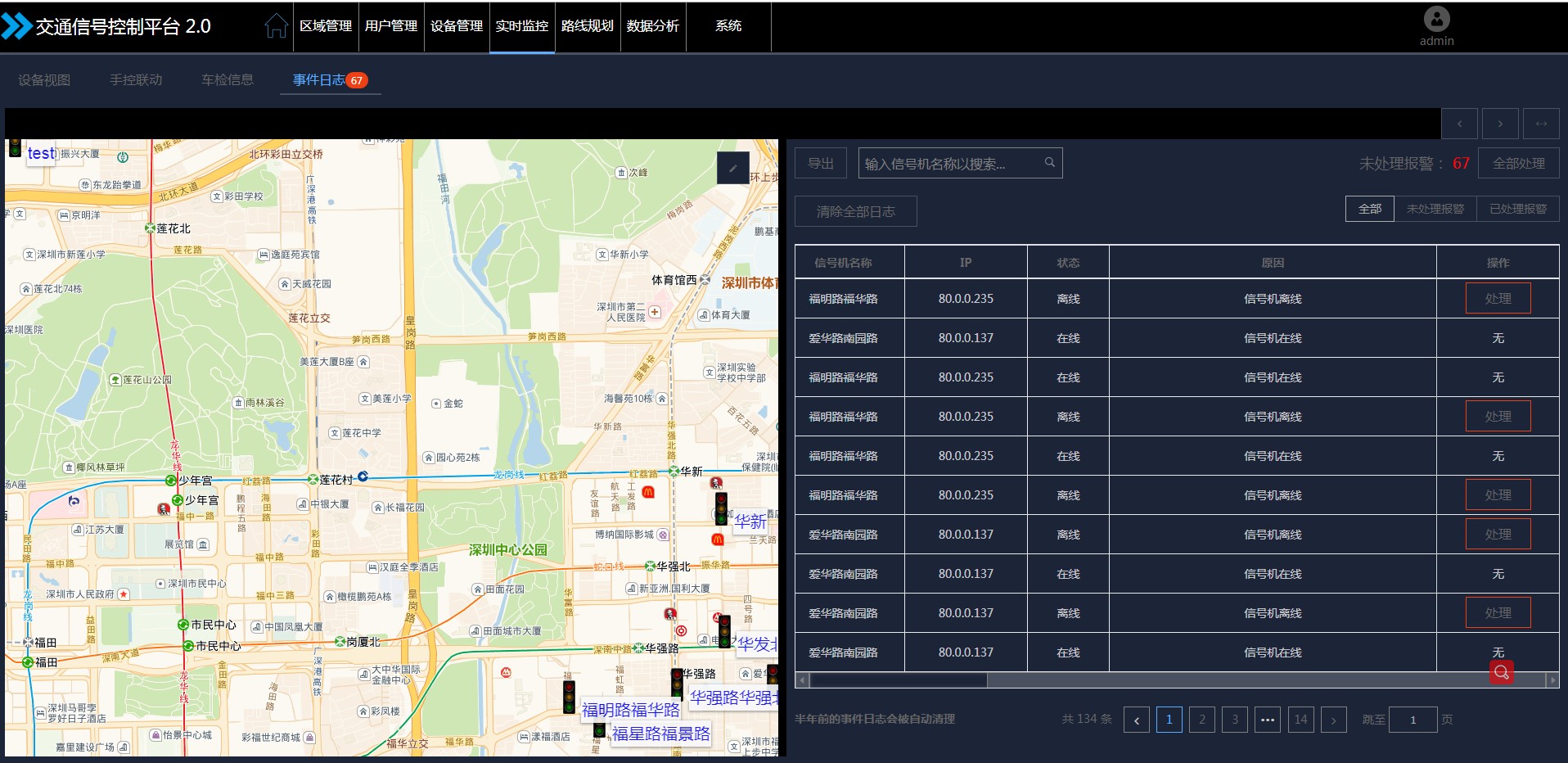Click the 华新 traffic light marker on map
Image resolution: width=1568 pixels, height=763 pixels.
[x=721, y=508]
